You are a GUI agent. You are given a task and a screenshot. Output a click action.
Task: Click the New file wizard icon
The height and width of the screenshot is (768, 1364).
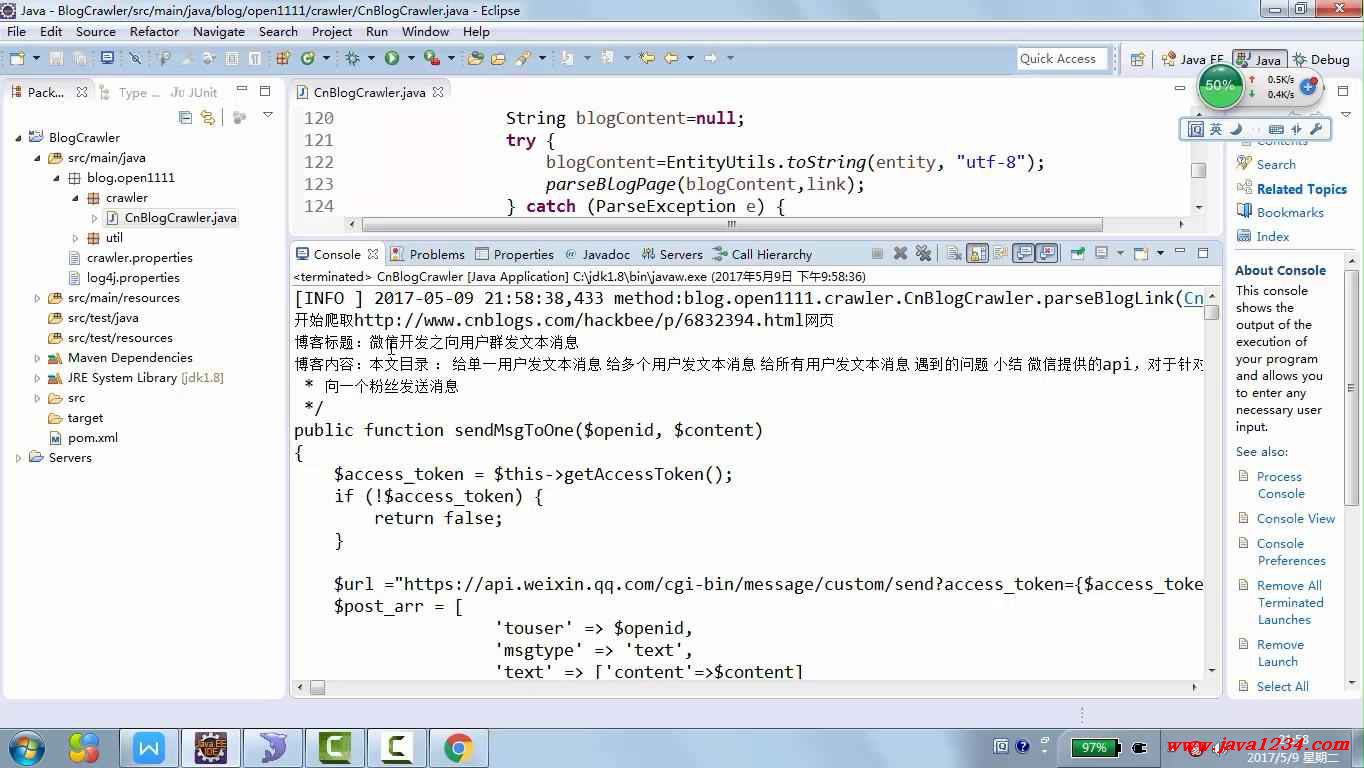click(x=17, y=59)
